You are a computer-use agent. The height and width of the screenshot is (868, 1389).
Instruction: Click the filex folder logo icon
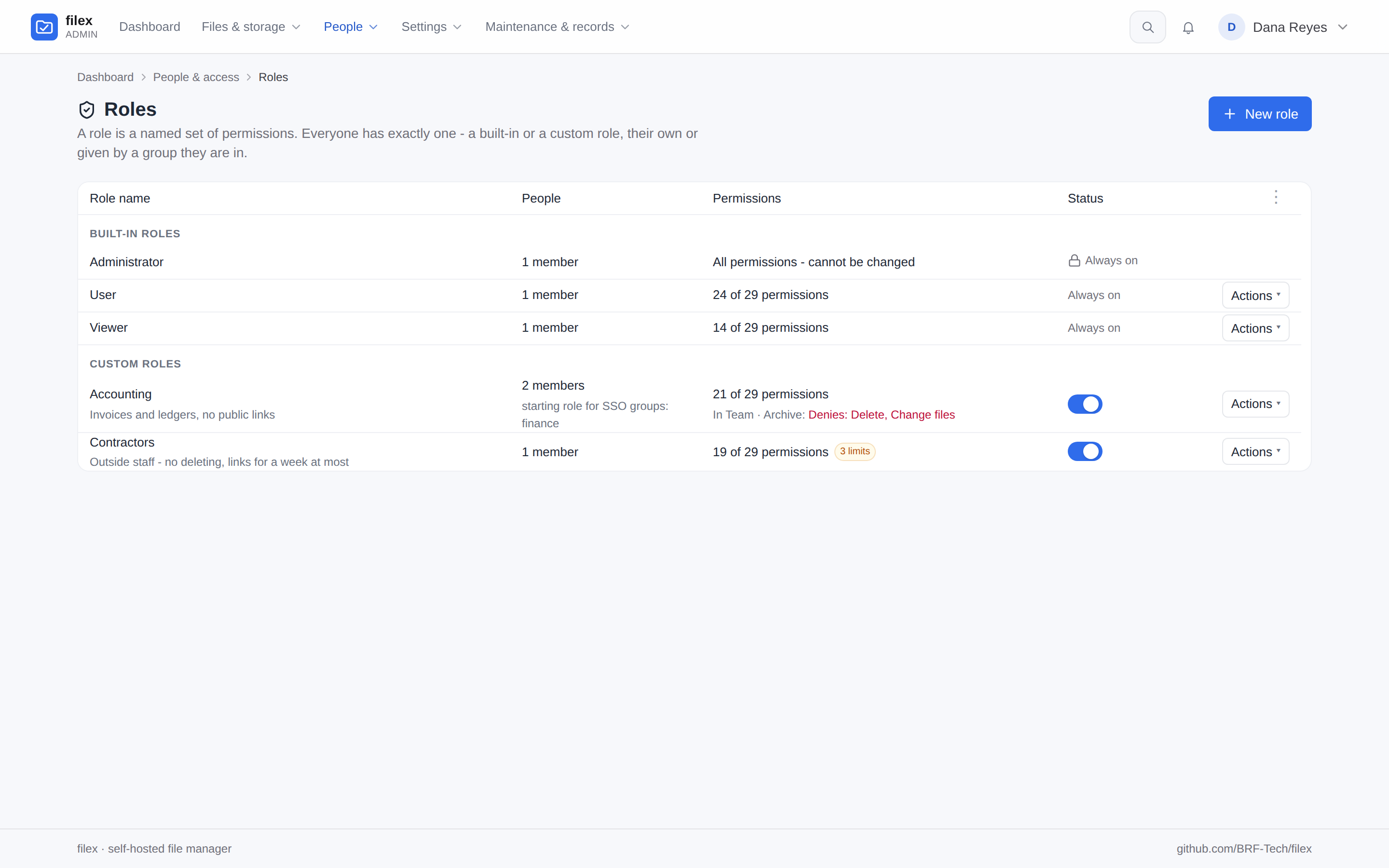point(44,27)
